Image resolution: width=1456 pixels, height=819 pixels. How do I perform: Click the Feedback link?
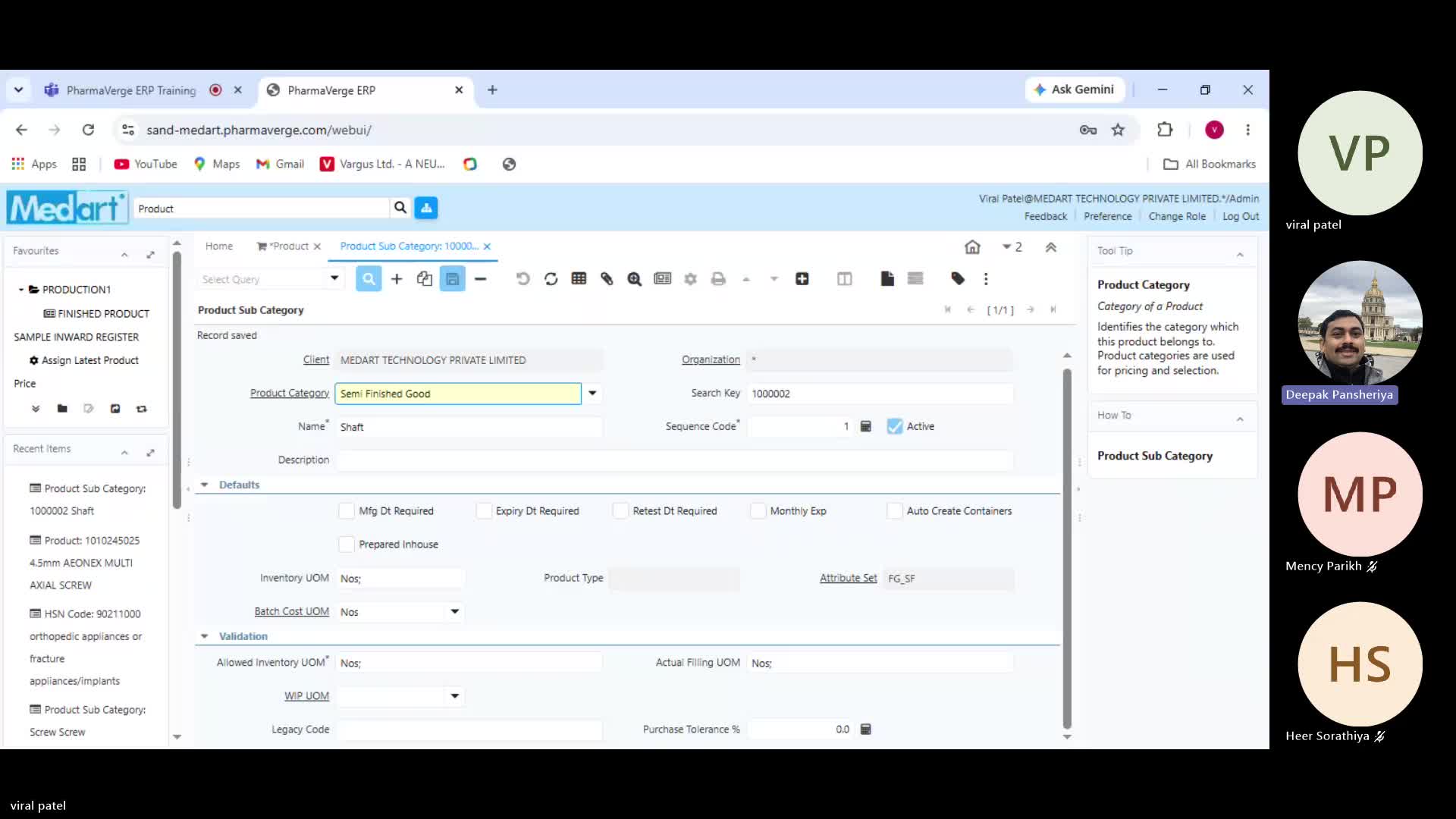1046,217
